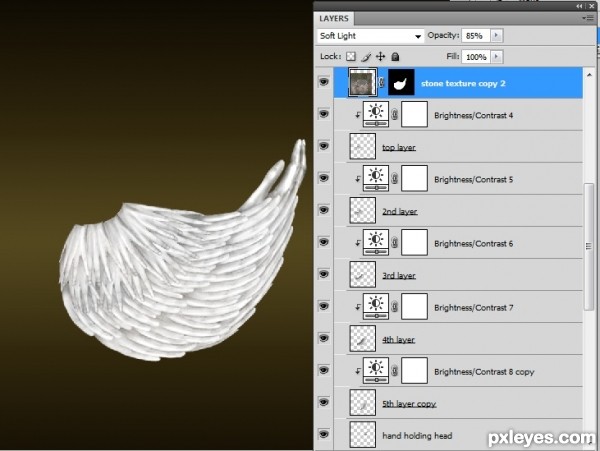Image resolution: width=600 pixels, height=451 pixels.
Task: Select the Brightness/Contrast 6 layer name
Action: [x=473, y=243]
